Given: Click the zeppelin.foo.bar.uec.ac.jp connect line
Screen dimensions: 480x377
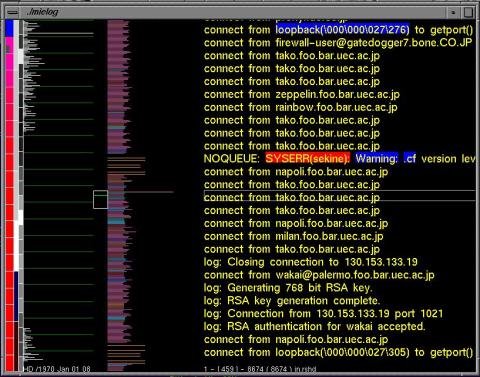Looking at the screenshot, I should pos(302,94).
